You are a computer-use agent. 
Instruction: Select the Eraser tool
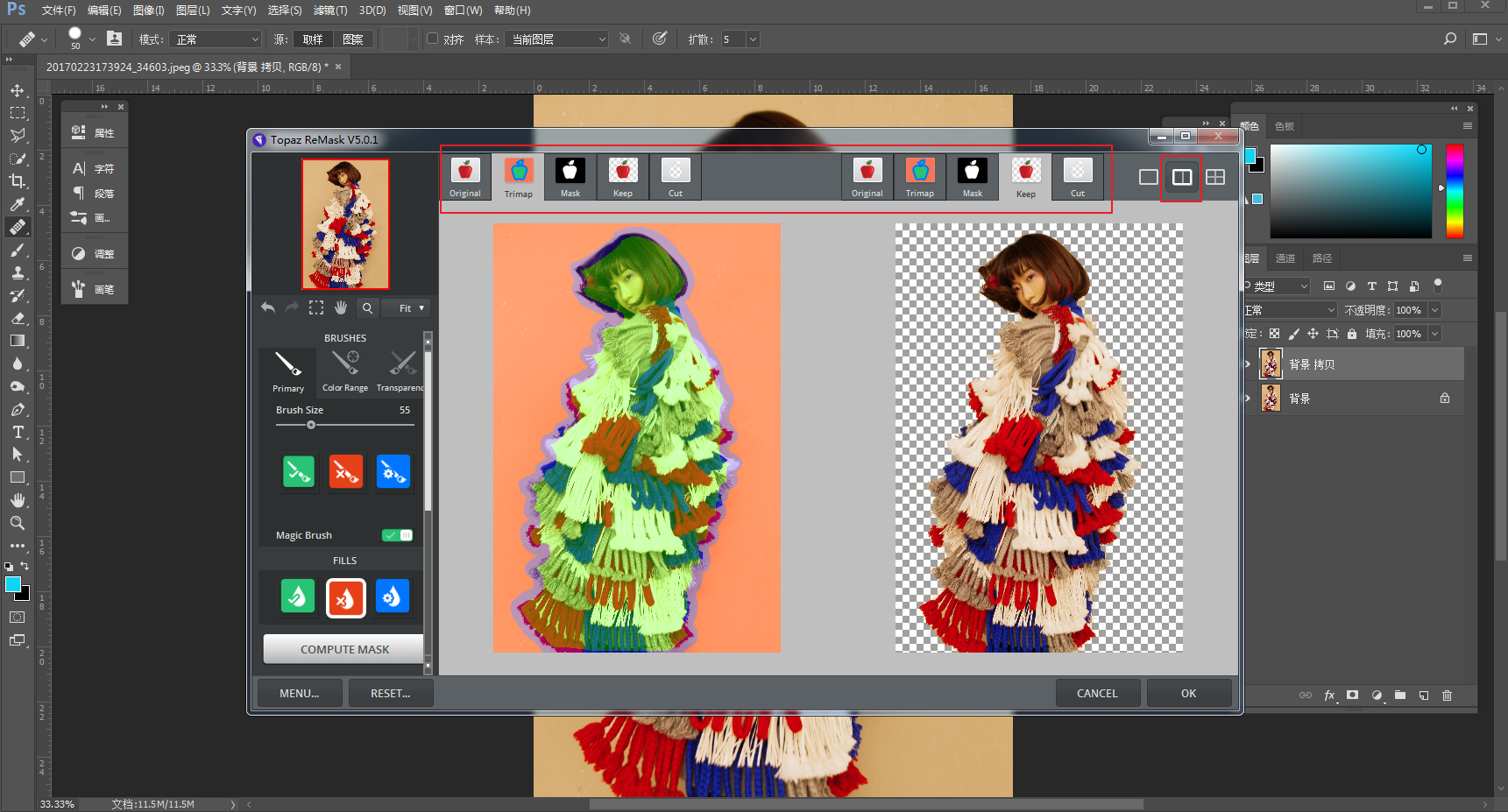click(18, 318)
